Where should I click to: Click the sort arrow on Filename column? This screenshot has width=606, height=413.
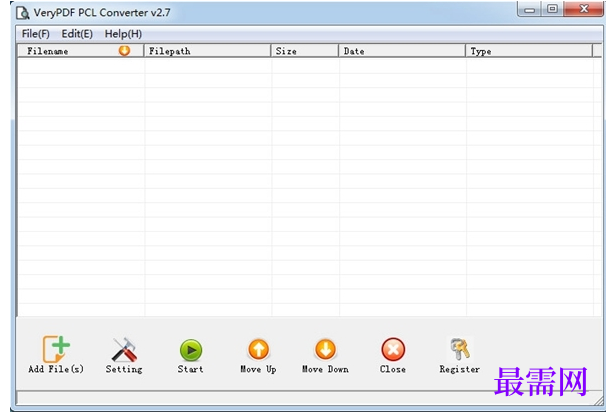124,51
